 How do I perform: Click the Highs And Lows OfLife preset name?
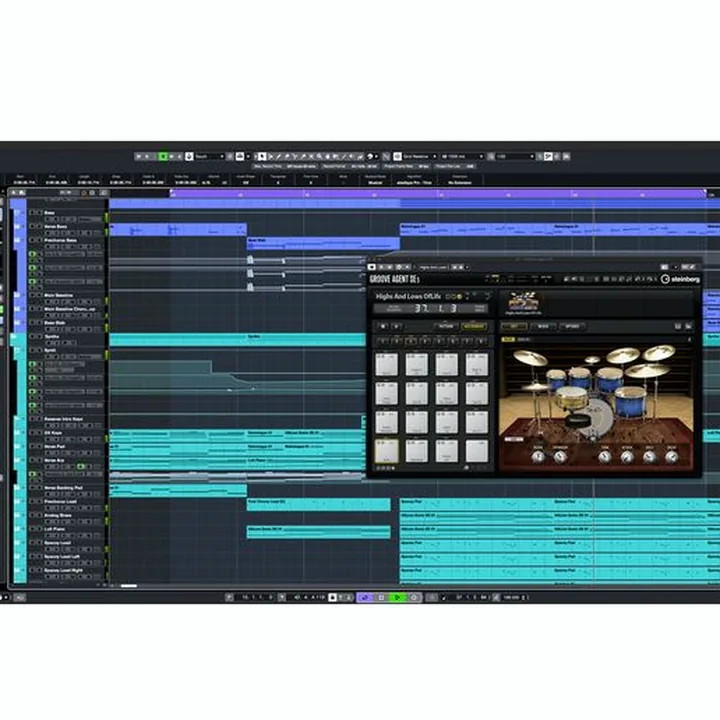point(408,296)
